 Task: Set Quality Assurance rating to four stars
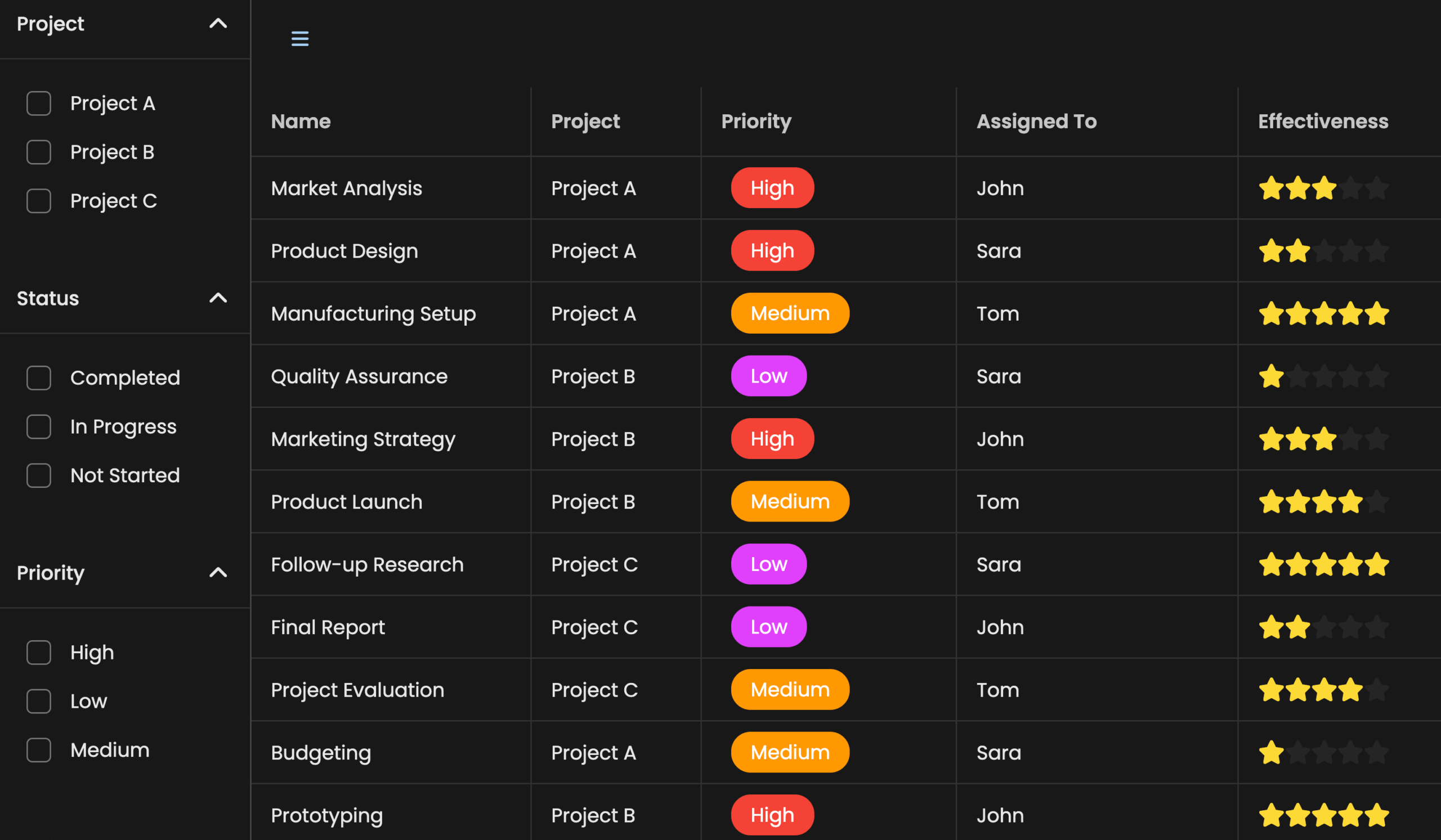point(1350,376)
